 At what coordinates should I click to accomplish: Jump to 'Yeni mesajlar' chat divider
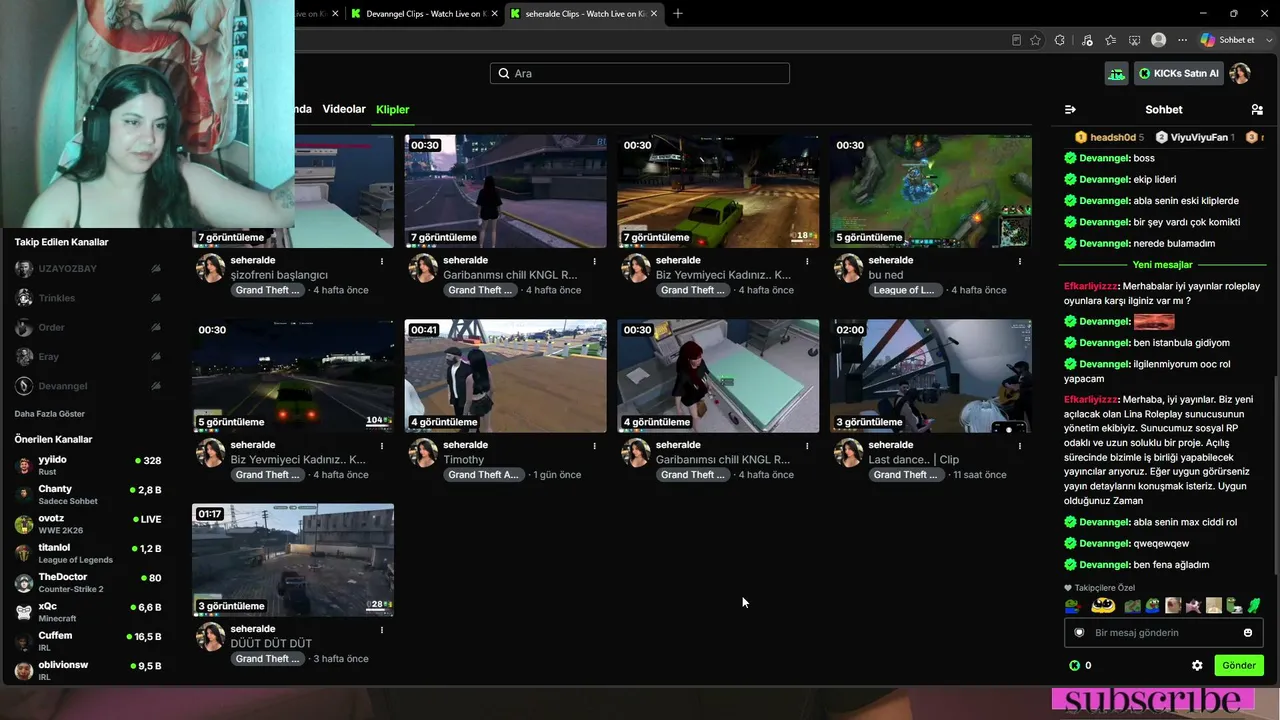1163,265
